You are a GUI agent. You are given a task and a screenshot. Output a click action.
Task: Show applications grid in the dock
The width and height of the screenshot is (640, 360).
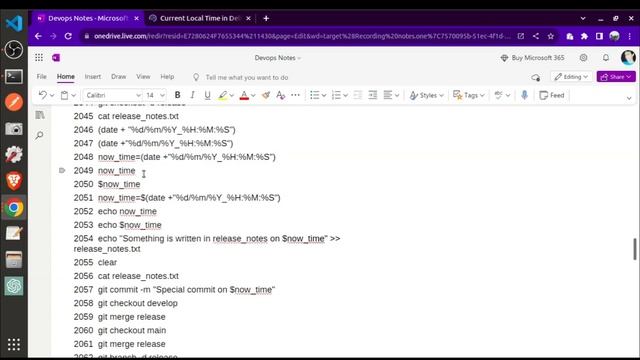tap(14, 344)
